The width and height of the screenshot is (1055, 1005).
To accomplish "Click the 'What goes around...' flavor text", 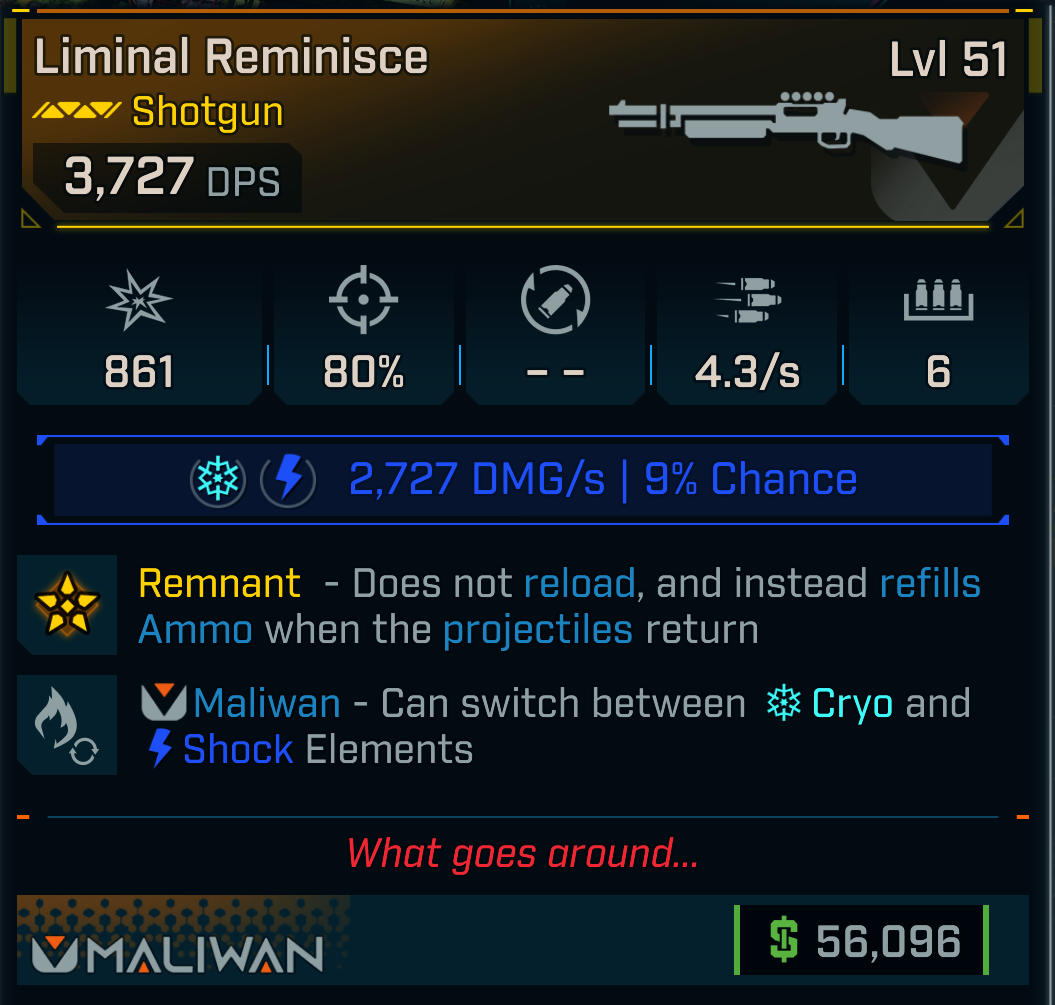I will (x=522, y=853).
